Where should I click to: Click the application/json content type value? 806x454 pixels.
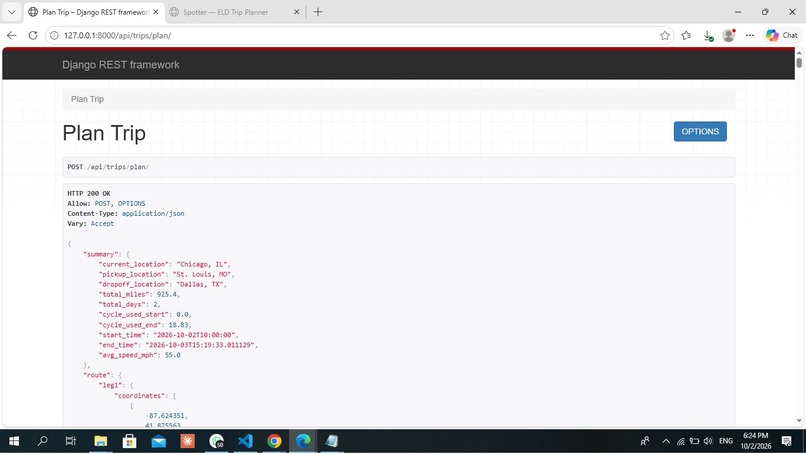tap(153, 213)
